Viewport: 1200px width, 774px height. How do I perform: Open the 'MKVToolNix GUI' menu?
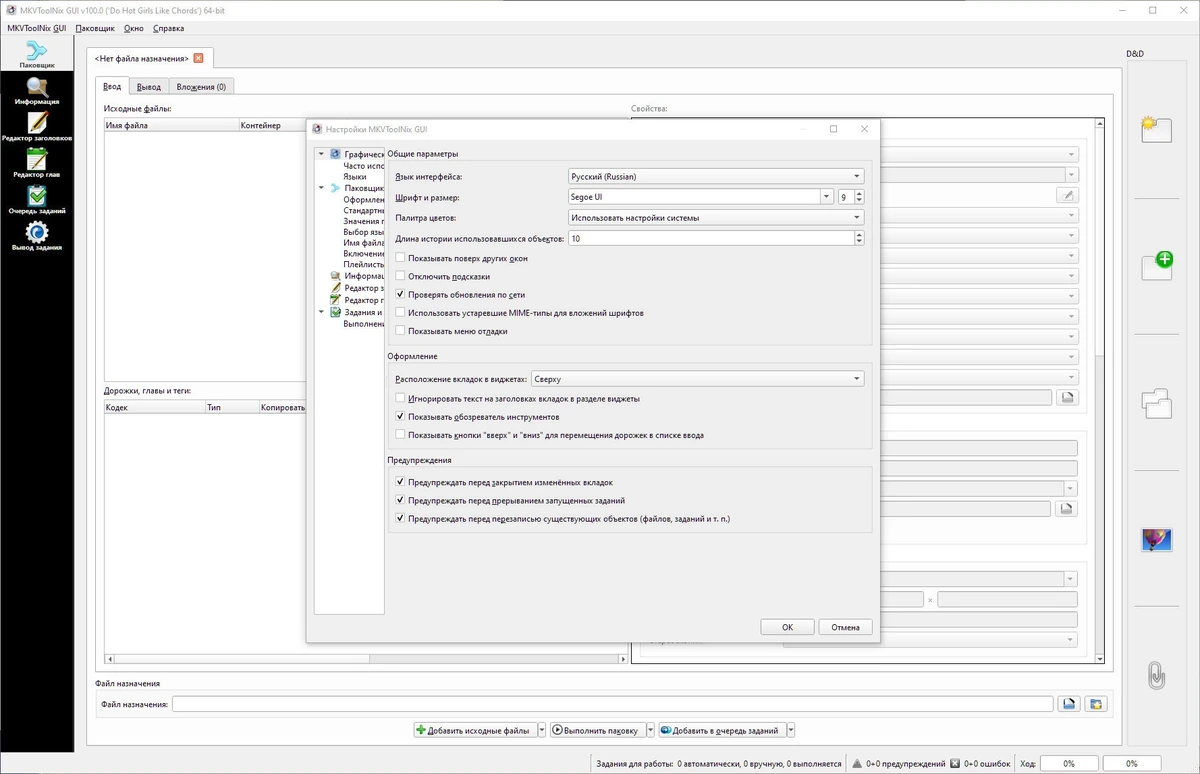(36, 28)
